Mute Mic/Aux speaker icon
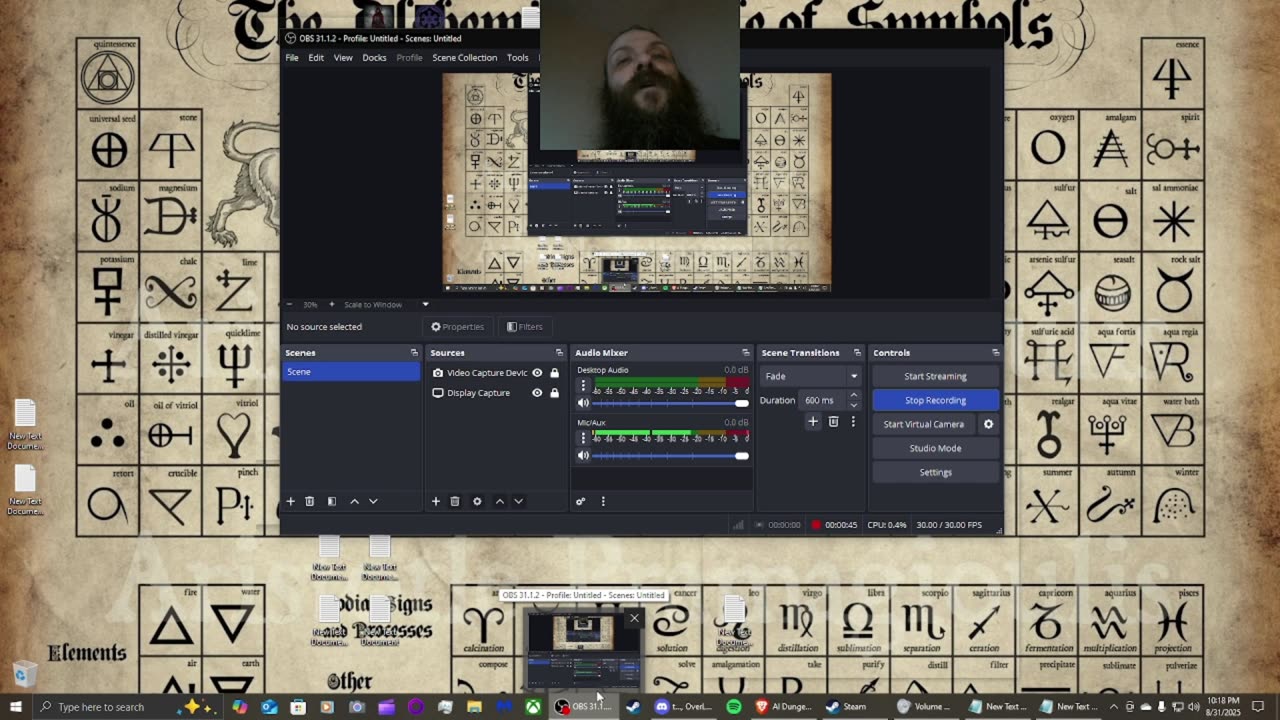 pyautogui.click(x=583, y=456)
